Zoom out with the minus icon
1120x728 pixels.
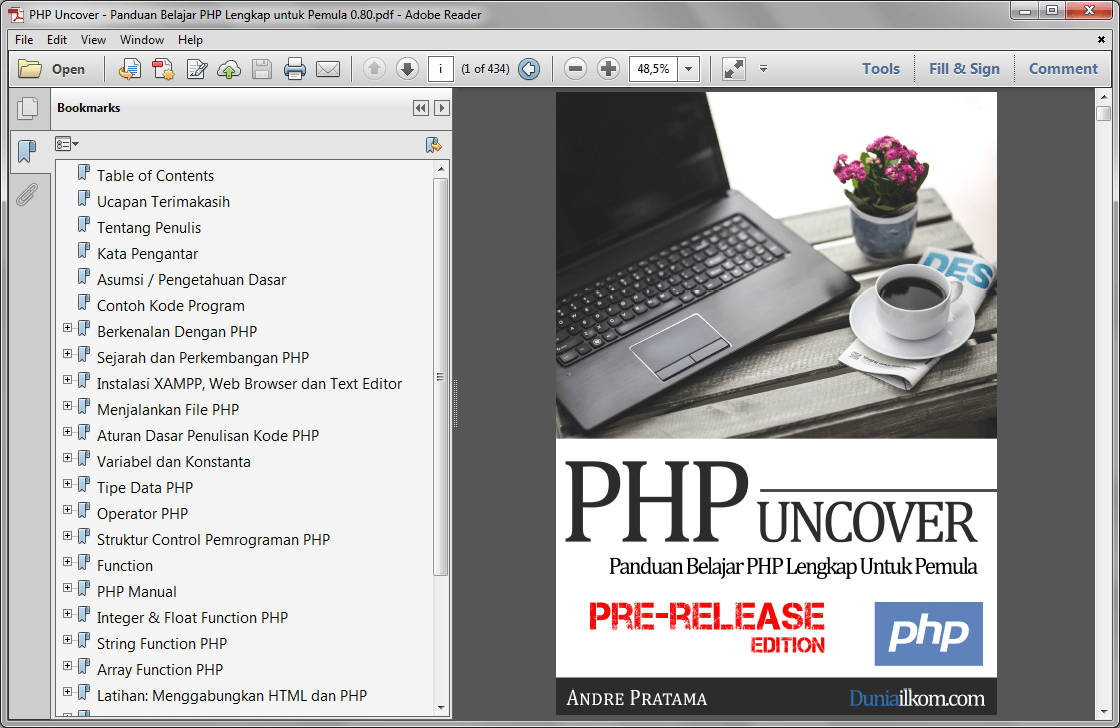pos(575,69)
